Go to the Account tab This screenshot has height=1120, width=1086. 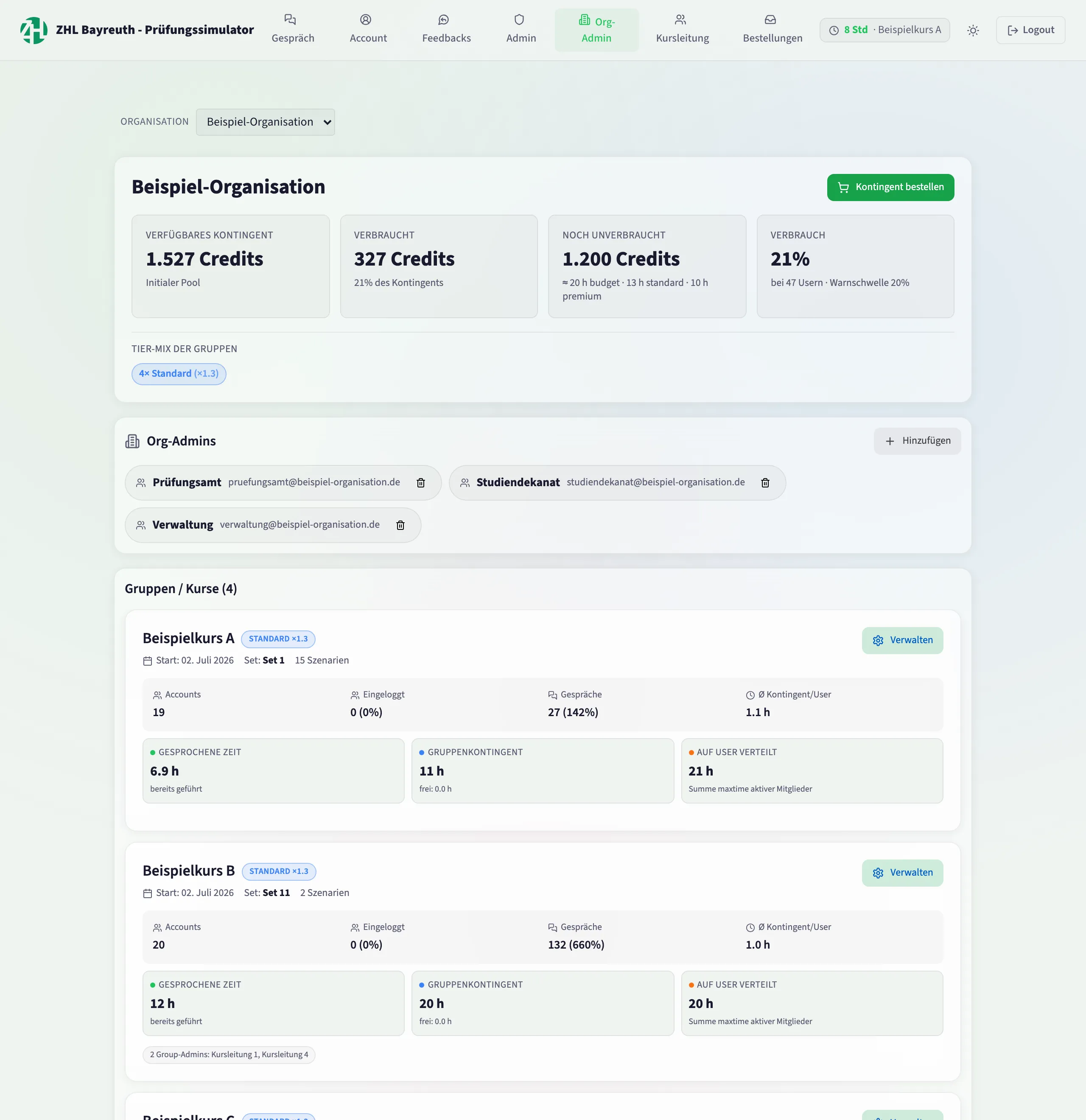pos(368,30)
